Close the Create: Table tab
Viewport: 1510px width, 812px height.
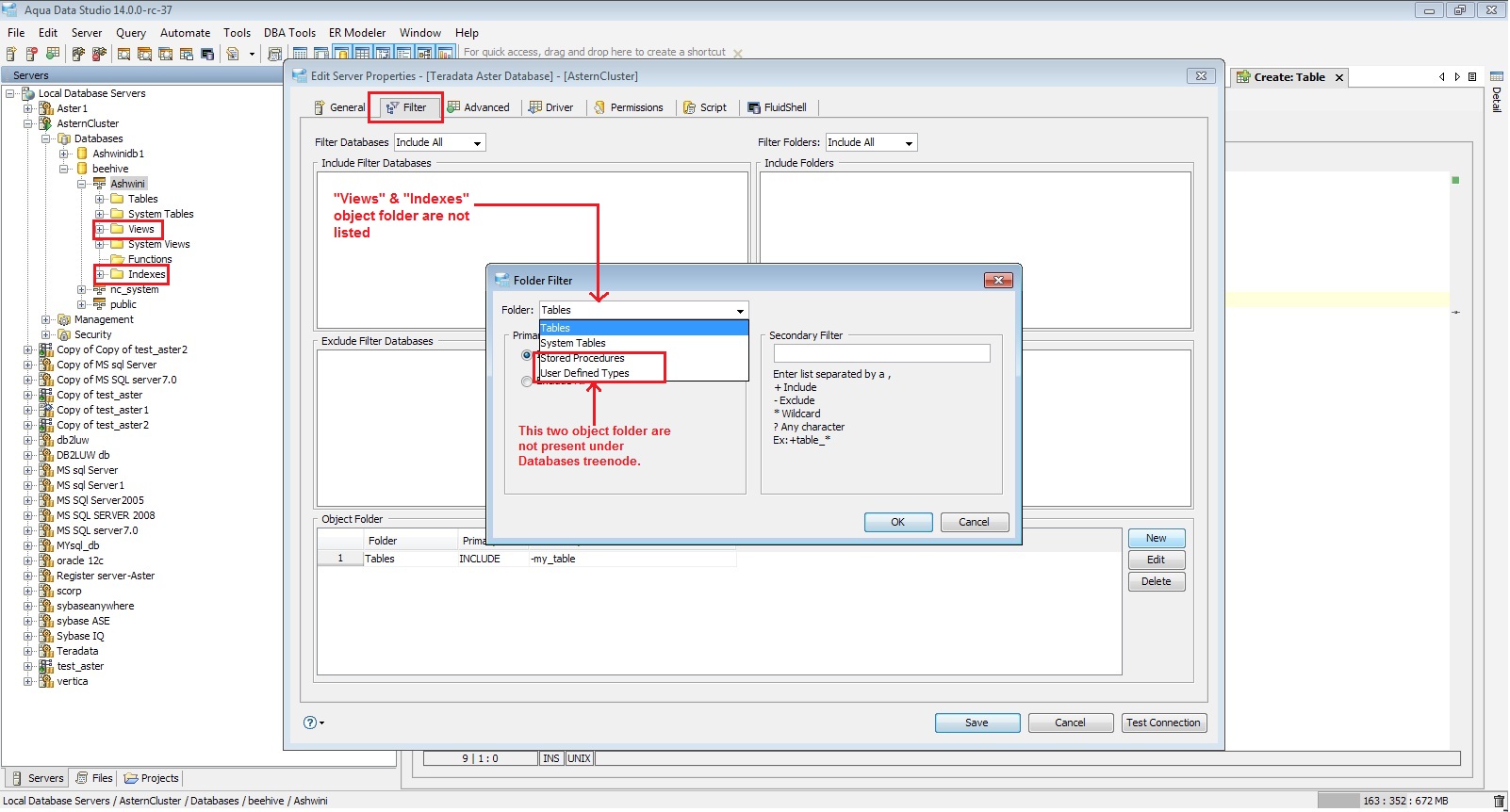point(1338,77)
